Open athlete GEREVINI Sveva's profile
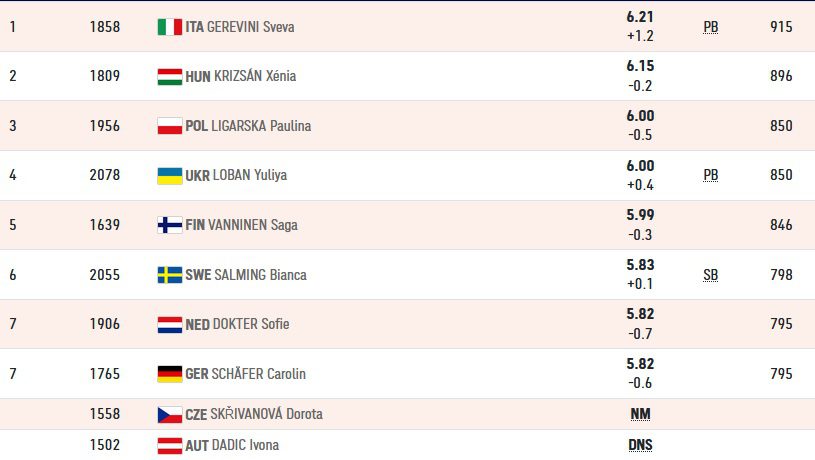Viewport: 815px width, 460px height. tap(251, 27)
